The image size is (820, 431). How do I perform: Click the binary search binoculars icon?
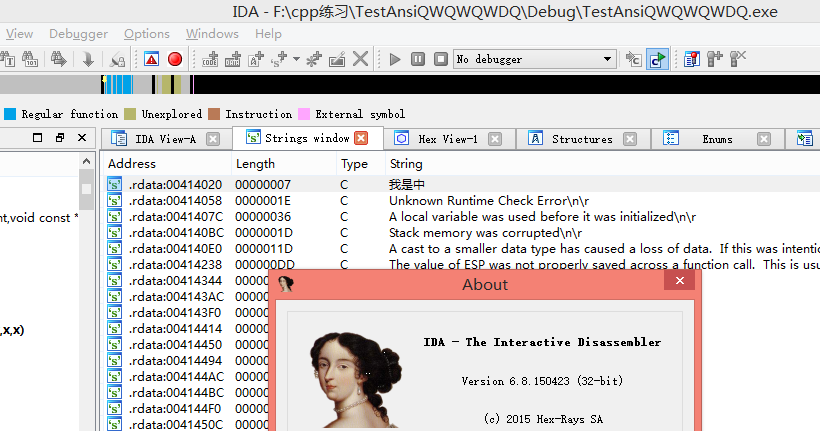tap(30, 59)
